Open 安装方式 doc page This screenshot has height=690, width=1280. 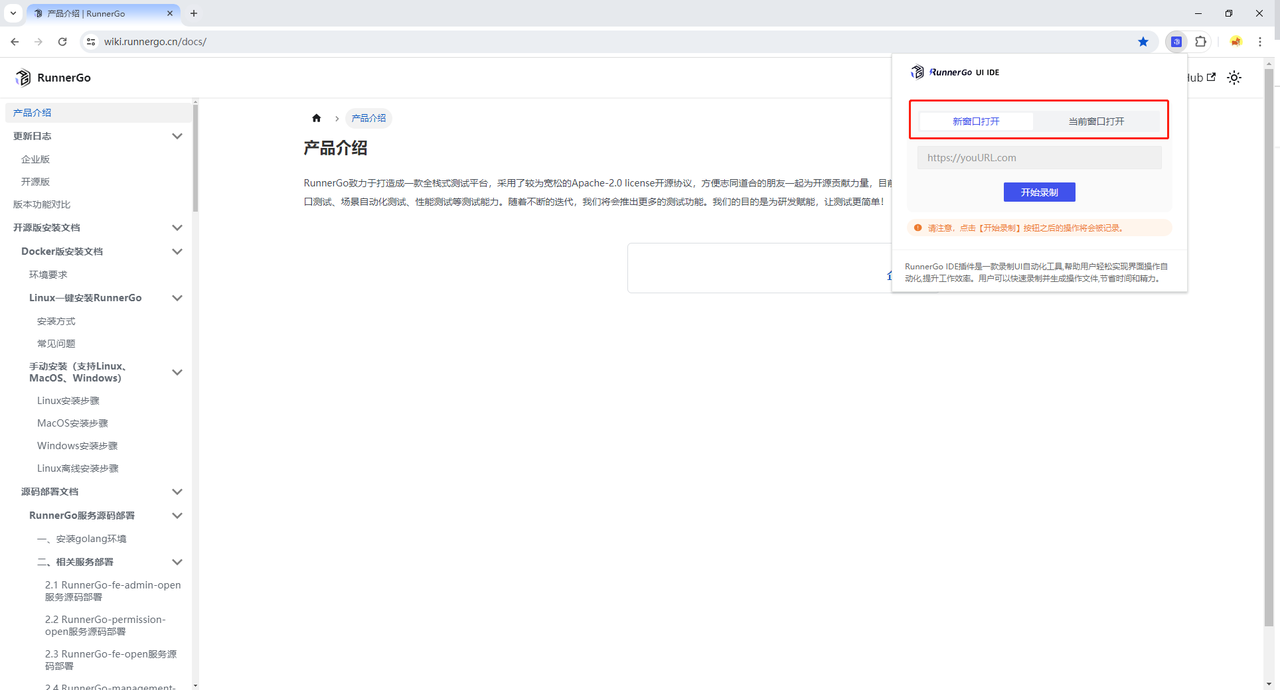pyautogui.click(x=56, y=321)
